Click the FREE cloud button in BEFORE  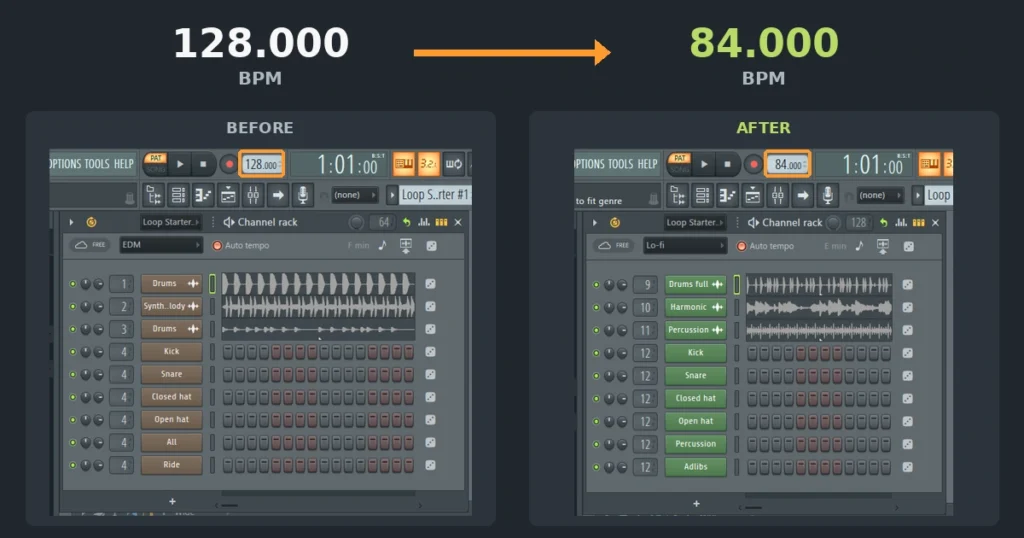[91, 245]
